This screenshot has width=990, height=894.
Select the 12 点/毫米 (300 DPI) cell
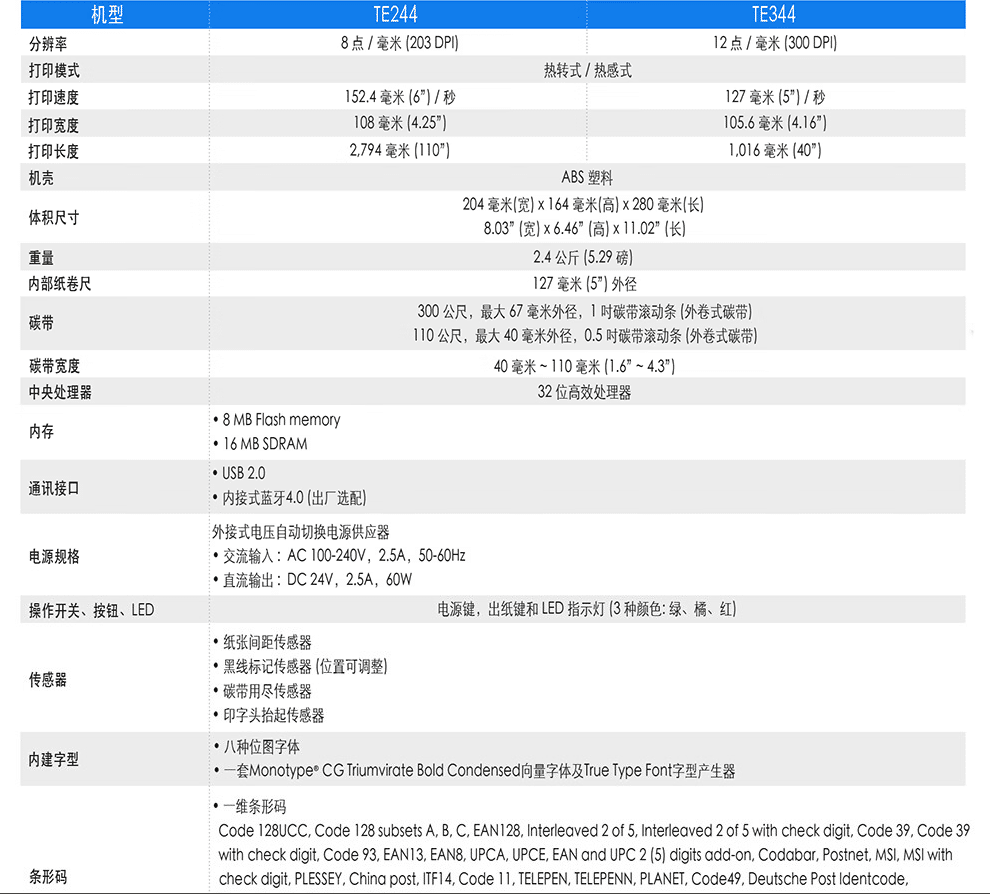click(775, 43)
